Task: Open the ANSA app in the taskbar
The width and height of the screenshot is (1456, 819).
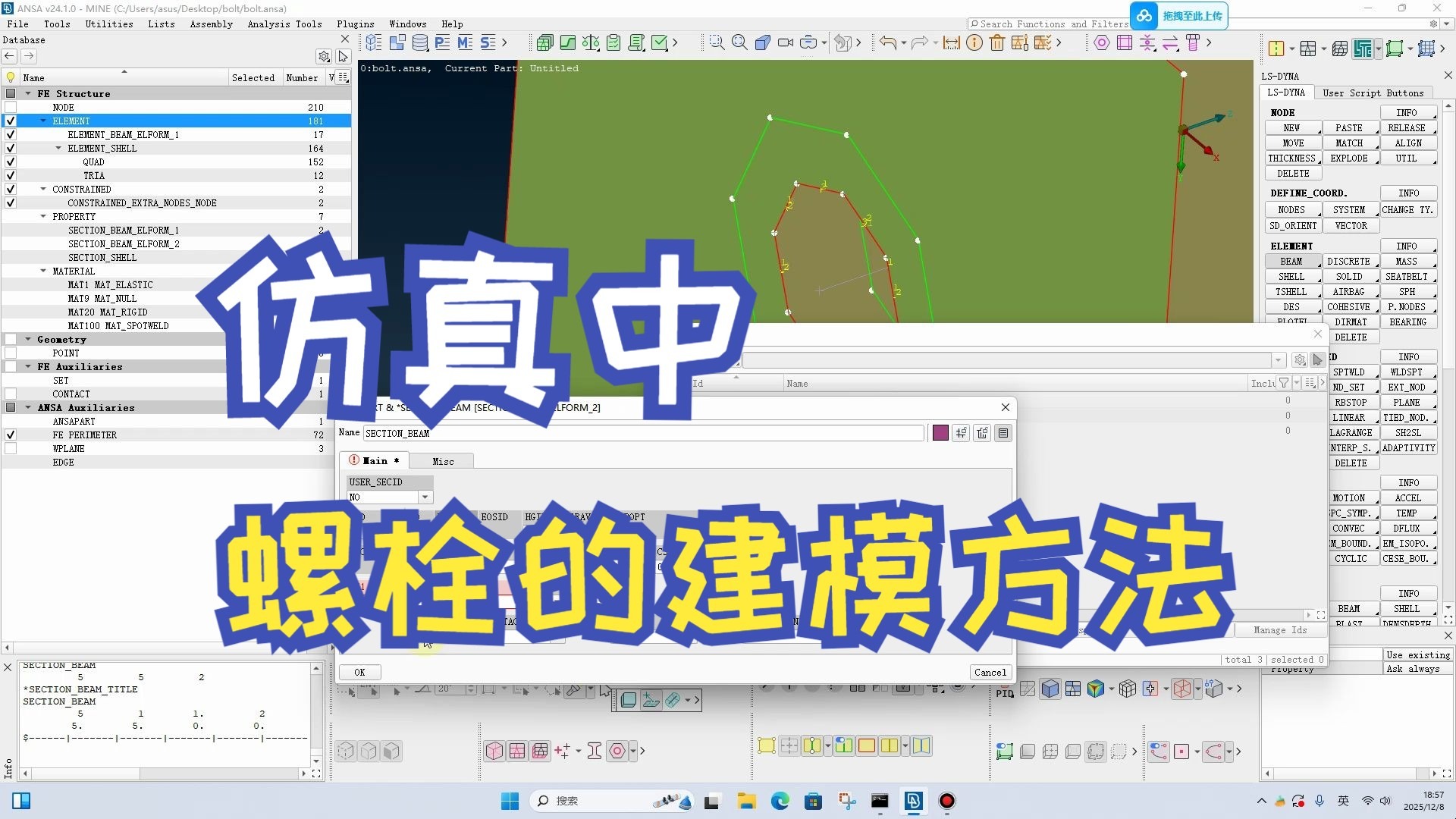Action: (913, 801)
